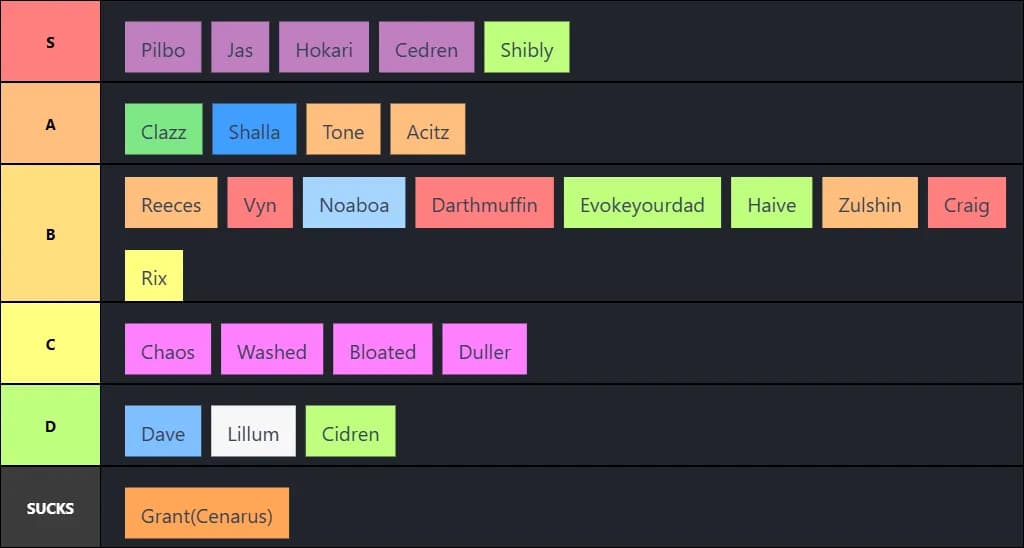Click the Darthmuffin tile
Image resolution: width=1024 pixels, height=548 pixels.
(x=484, y=203)
